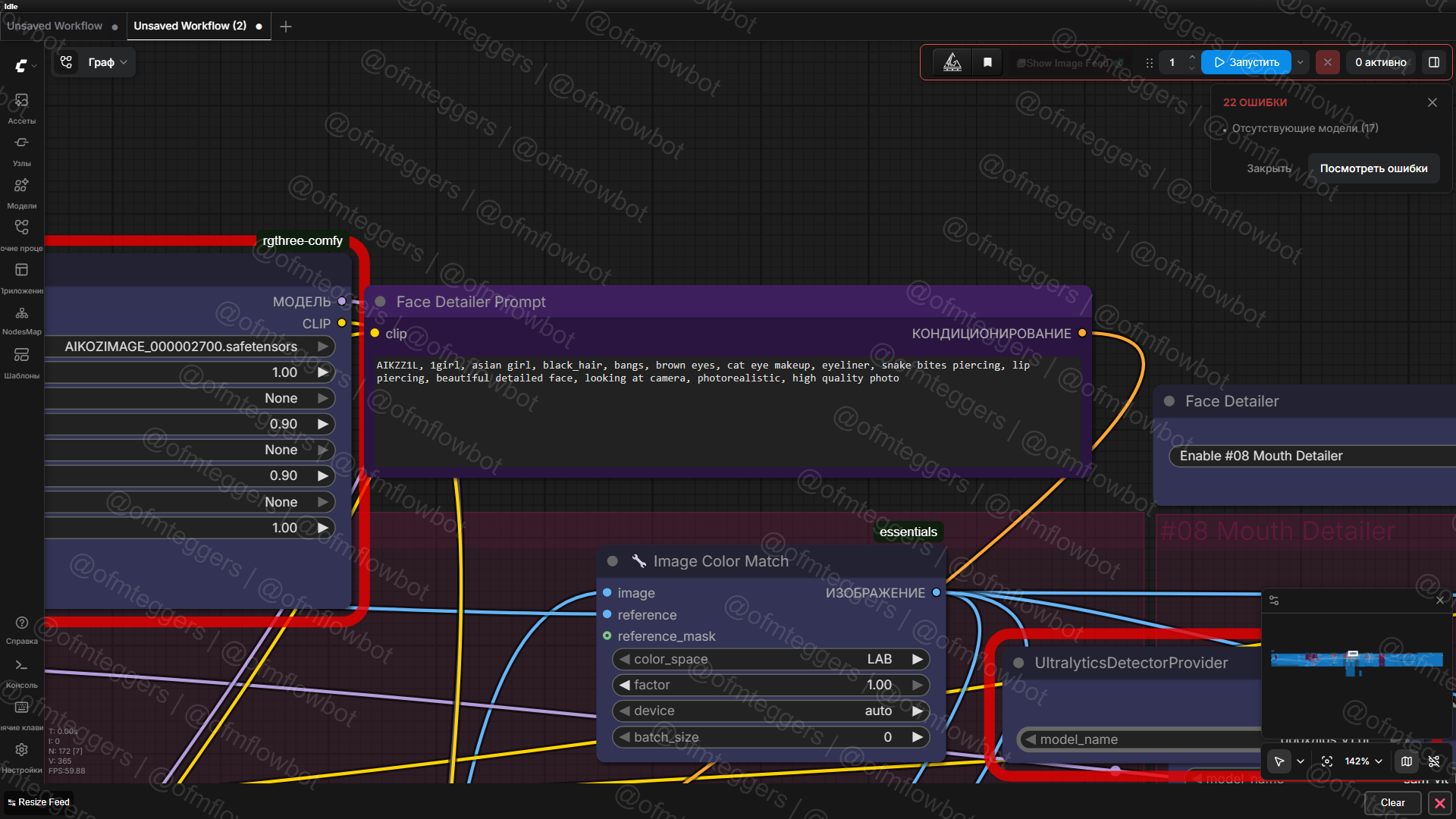Add a new workflow tab with plus
1456x819 pixels.
pos(286,27)
